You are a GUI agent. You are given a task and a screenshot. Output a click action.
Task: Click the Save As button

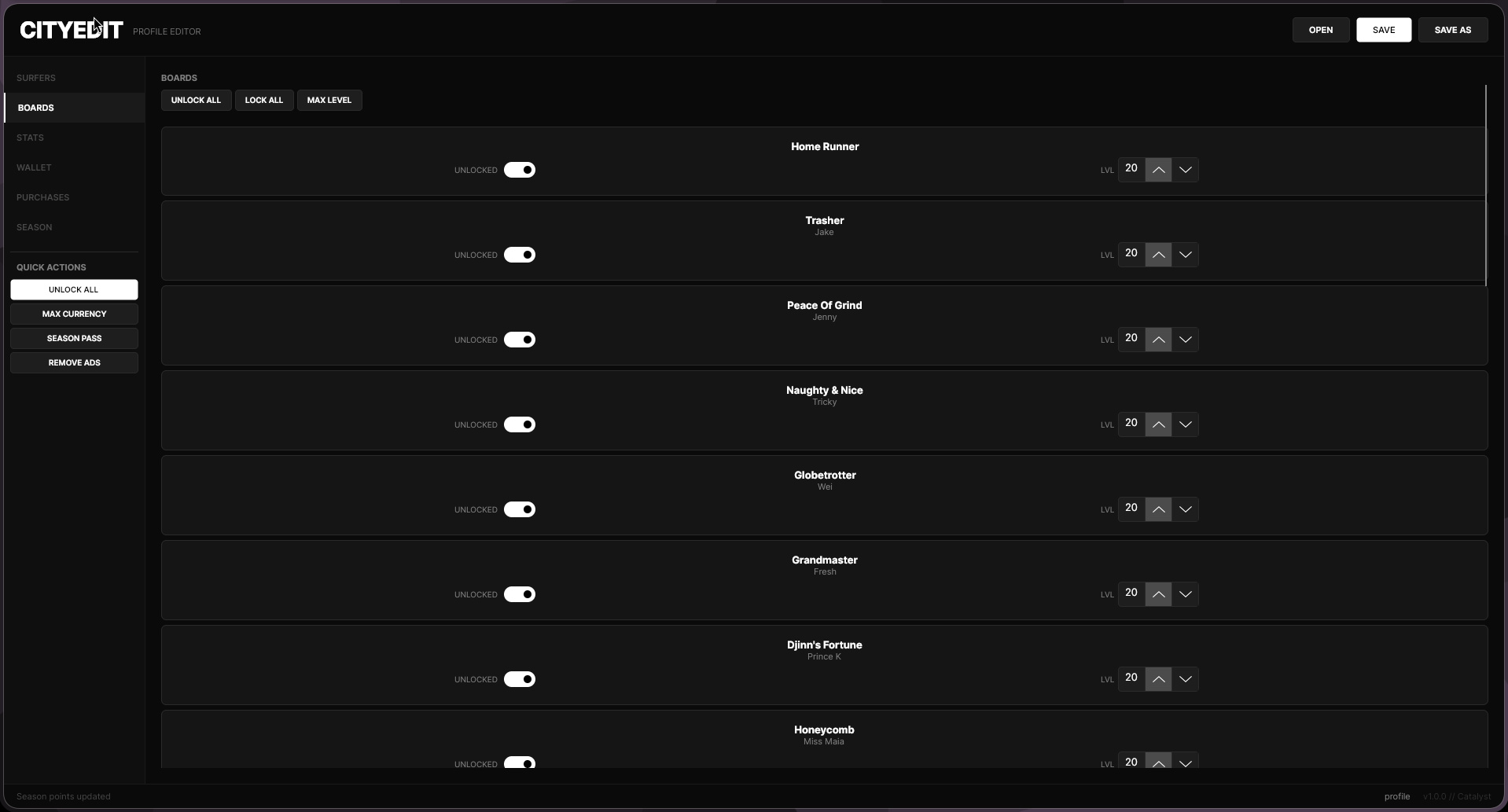click(1453, 30)
